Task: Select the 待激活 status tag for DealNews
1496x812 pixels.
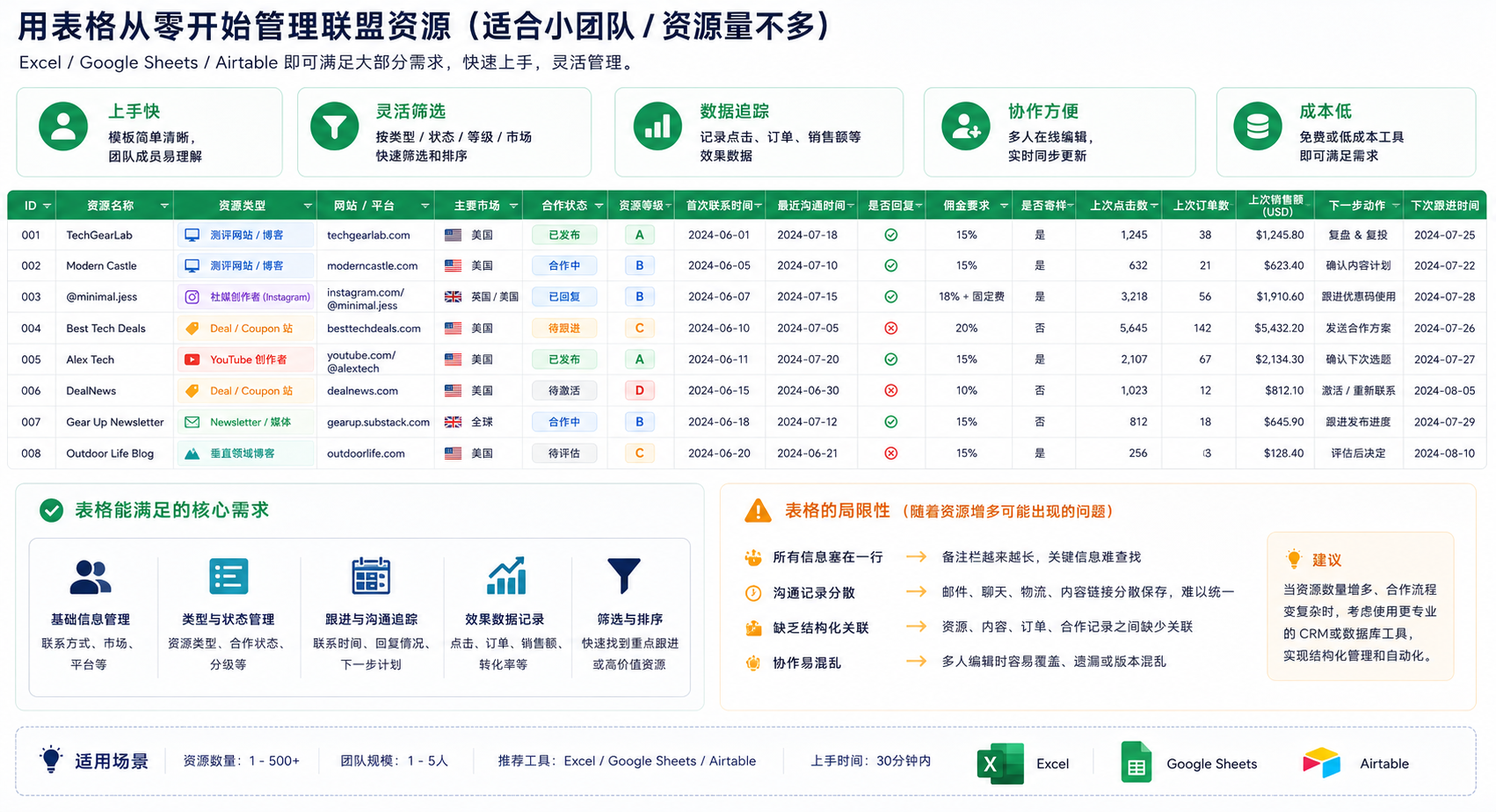Action: point(564,390)
